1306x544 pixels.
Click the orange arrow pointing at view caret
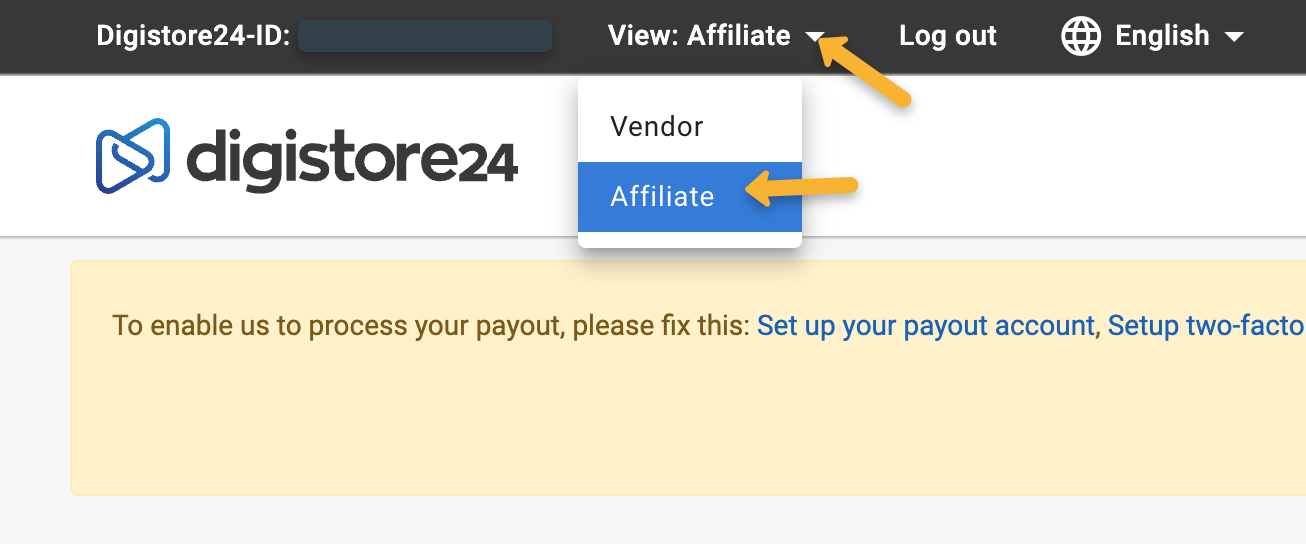click(x=865, y=70)
